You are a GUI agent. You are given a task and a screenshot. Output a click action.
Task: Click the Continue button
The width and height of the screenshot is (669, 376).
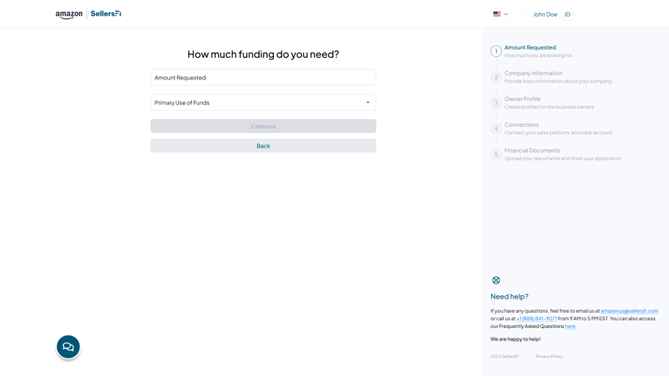pyautogui.click(x=263, y=126)
